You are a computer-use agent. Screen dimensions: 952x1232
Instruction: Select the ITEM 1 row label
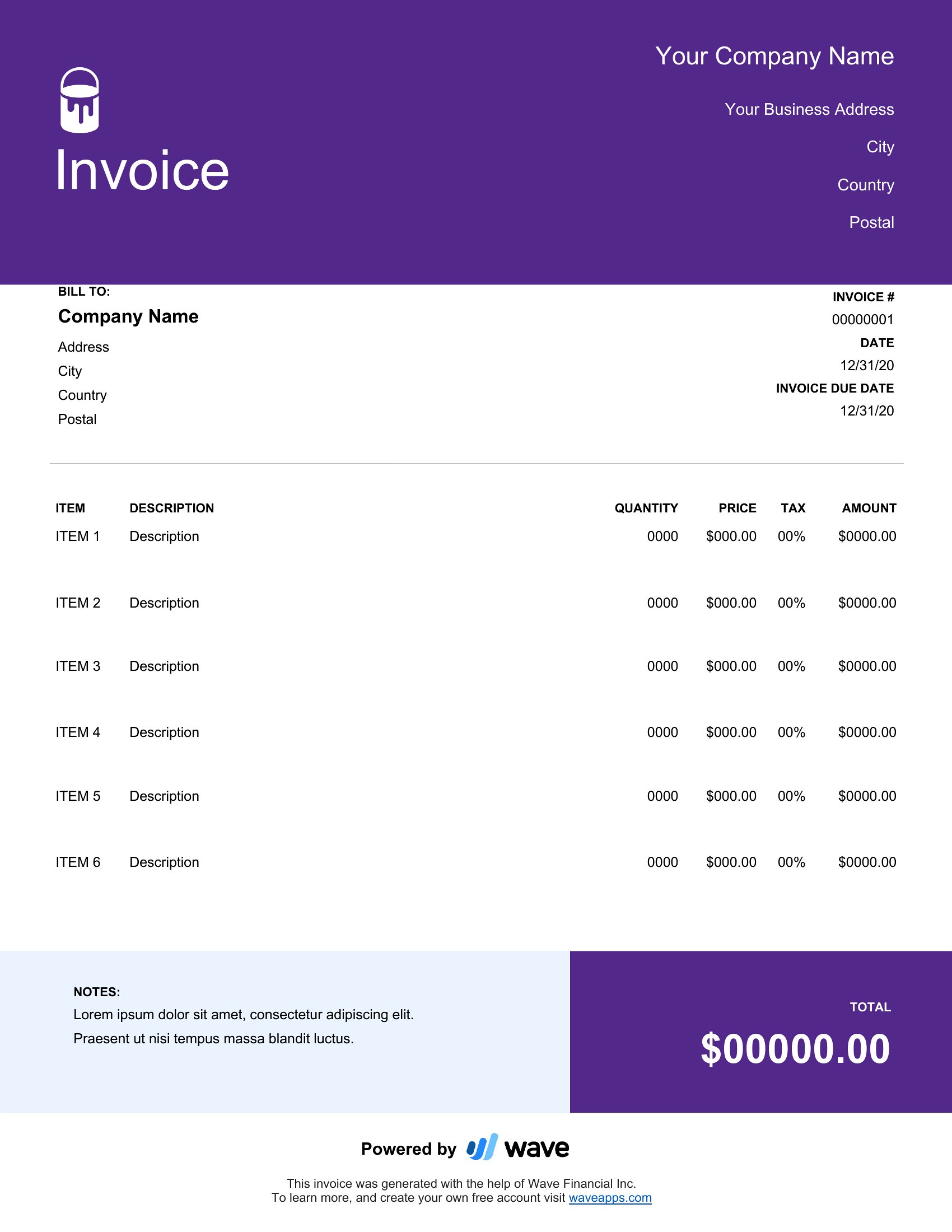[x=78, y=536]
